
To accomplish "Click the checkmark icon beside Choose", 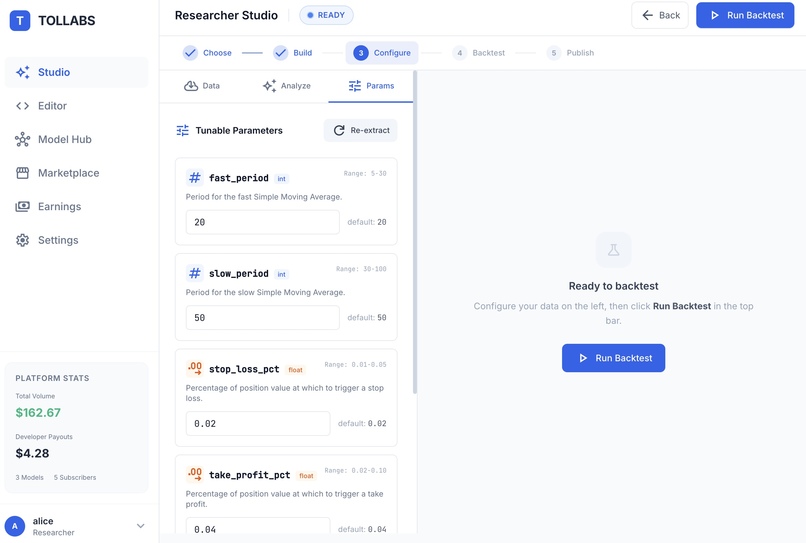I will click(x=190, y=53).
